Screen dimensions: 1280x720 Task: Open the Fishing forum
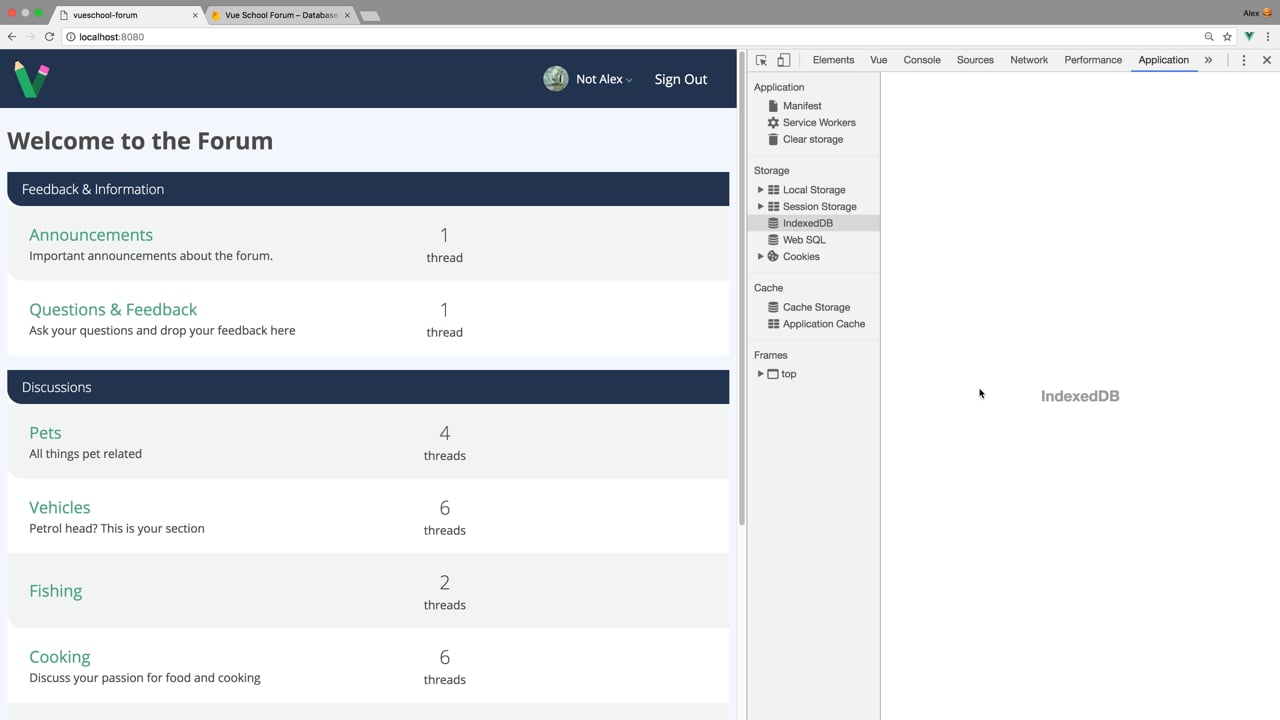click(x=56, y=591)
